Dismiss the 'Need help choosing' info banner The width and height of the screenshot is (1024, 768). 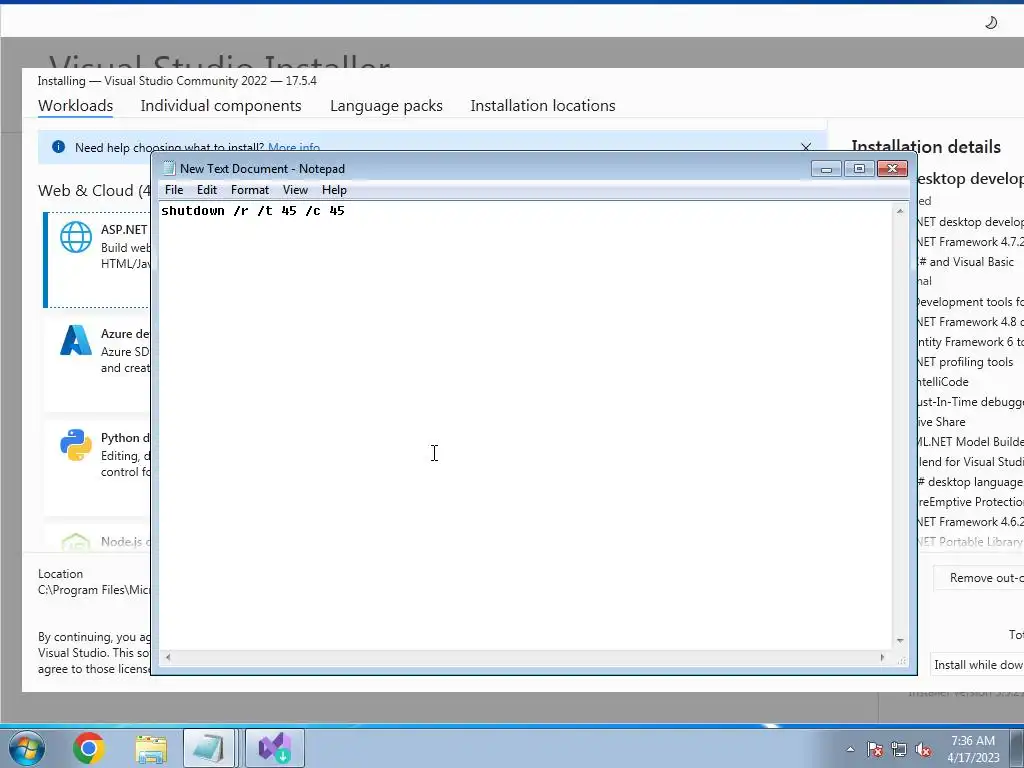[806, 148]
